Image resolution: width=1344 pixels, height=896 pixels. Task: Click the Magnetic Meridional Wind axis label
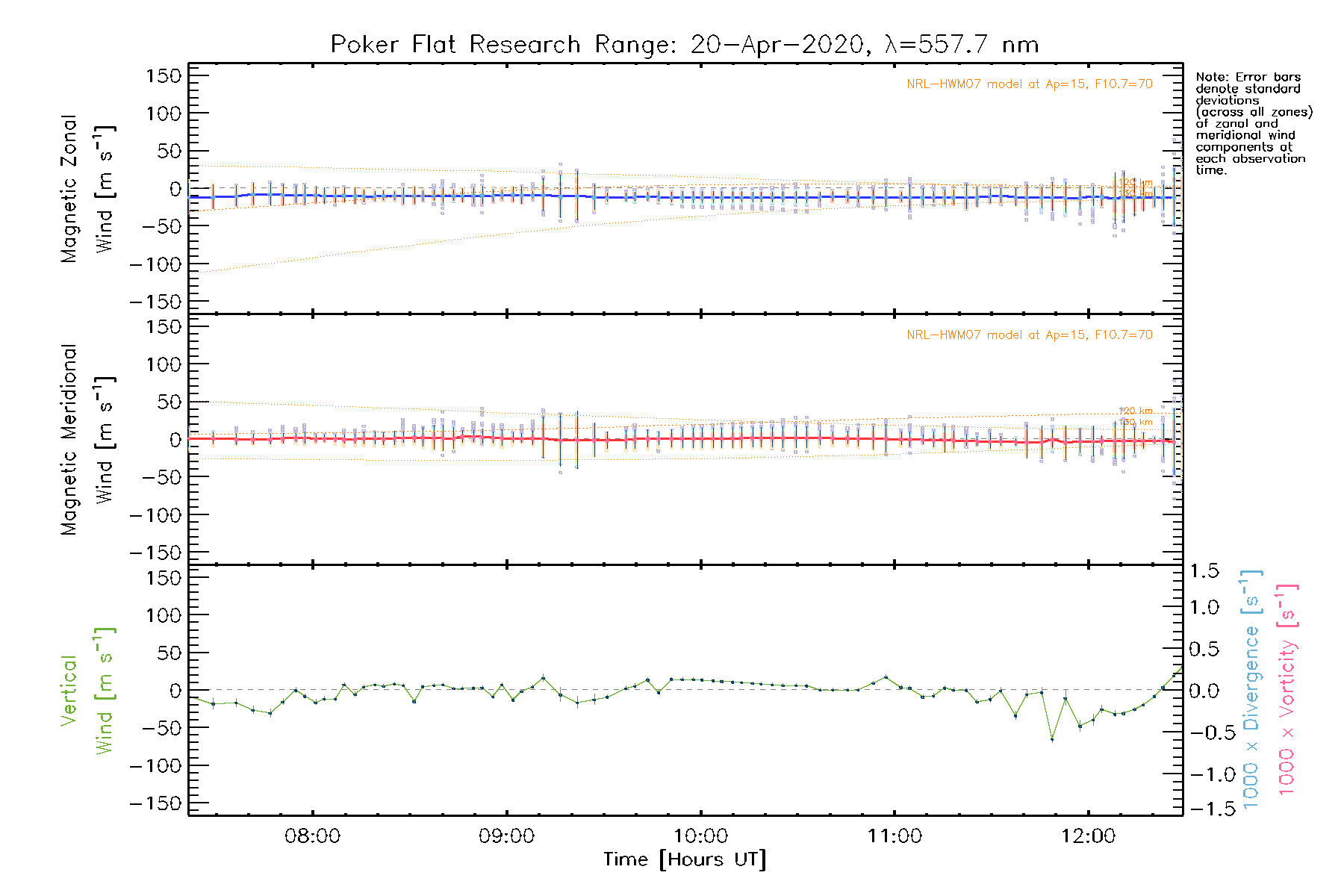(x=88, y=440)
